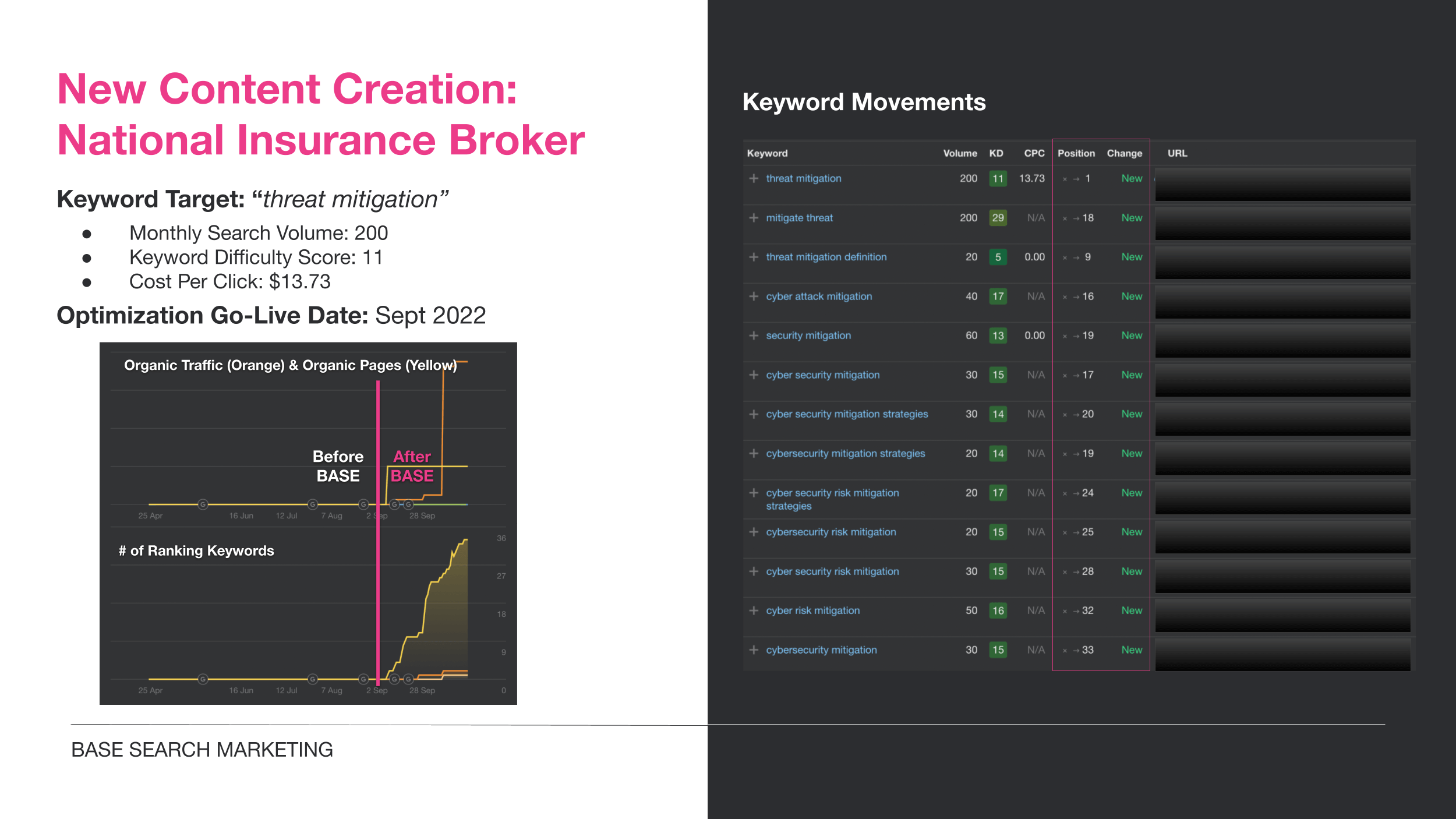The height and width of the screenshot is (819, 1456).
Task: Click 'New' change value for threat mitigation
Action: (x=1132, y=178)
